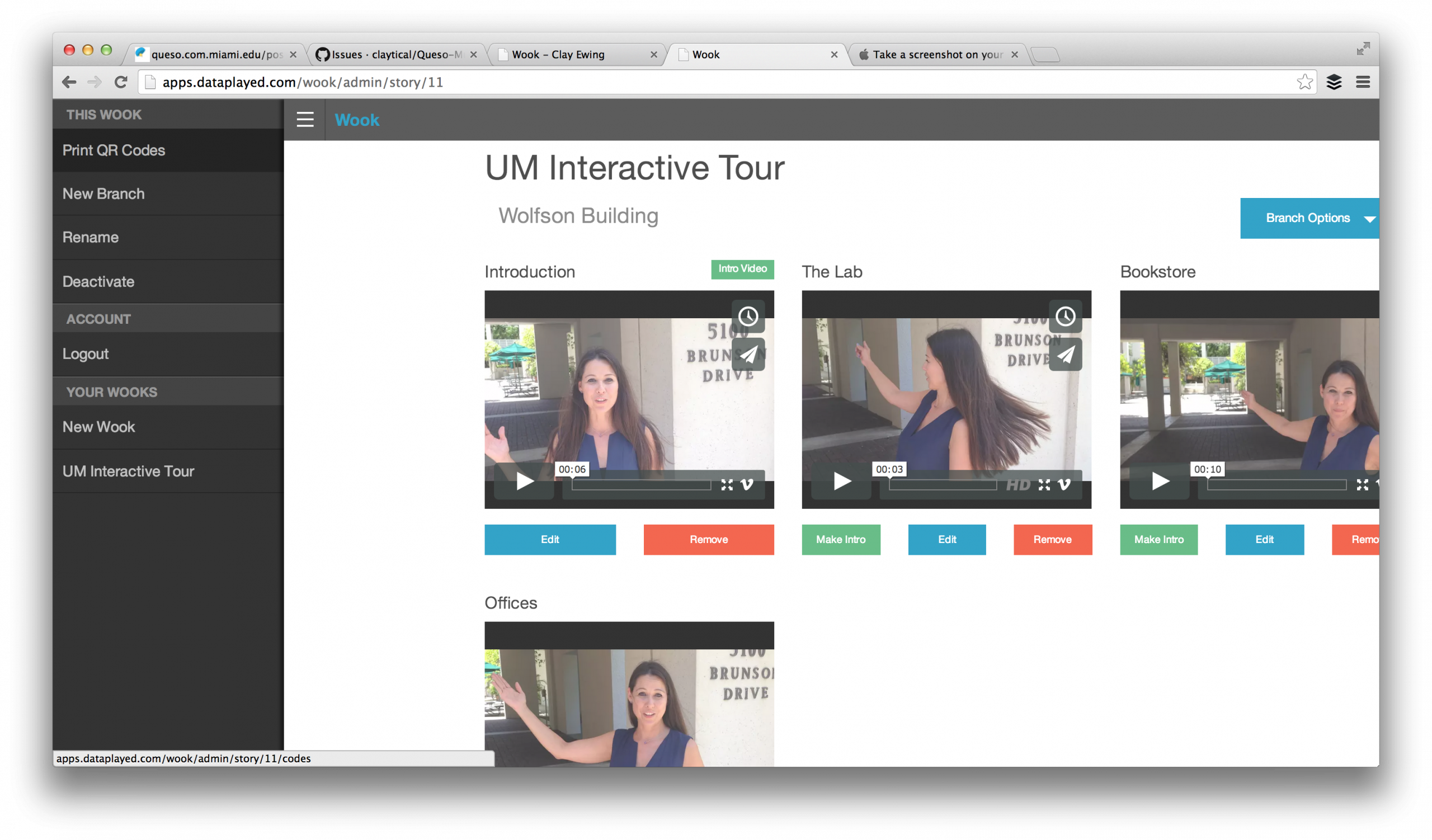
Task: Remove the Bookstore video
Action: click(x=1355, y=539)
